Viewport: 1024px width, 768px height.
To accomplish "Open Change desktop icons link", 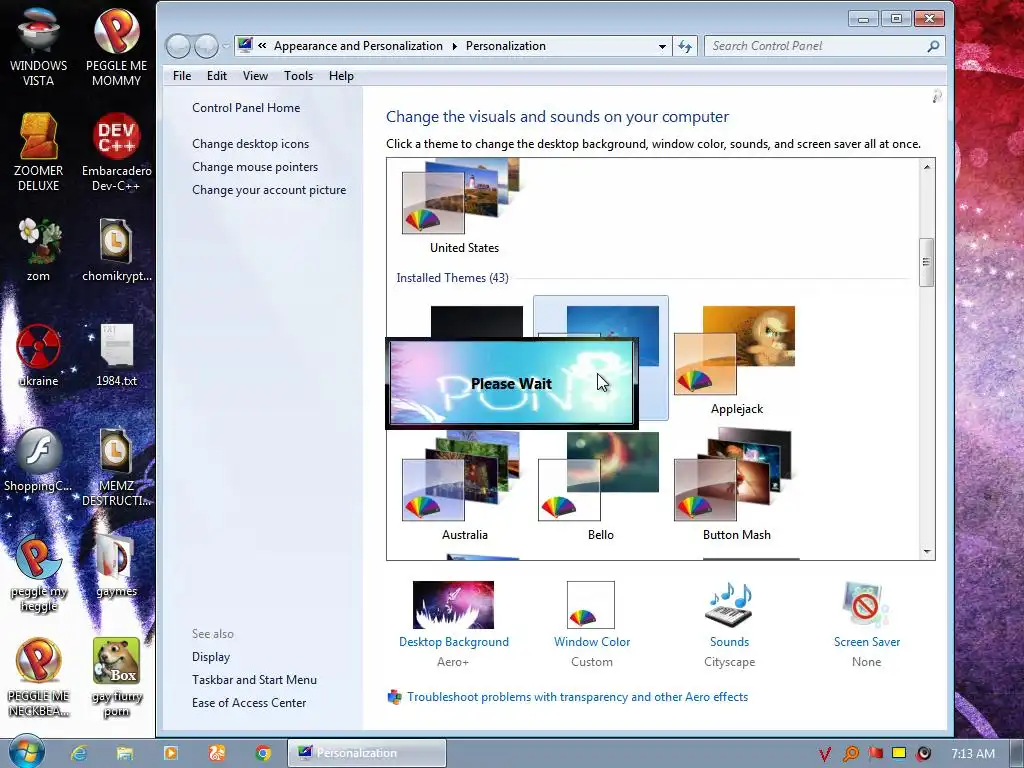I will pos(251,144).
